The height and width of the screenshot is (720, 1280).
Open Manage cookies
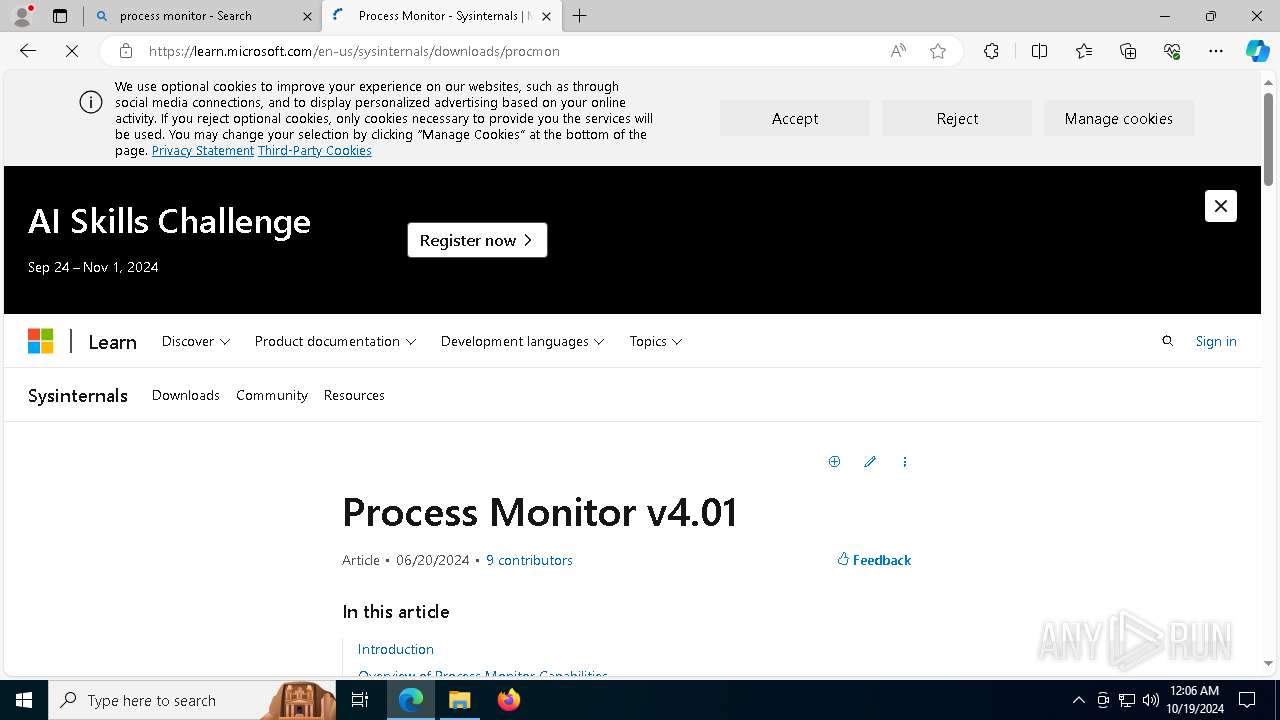(x=1118, y=118)
